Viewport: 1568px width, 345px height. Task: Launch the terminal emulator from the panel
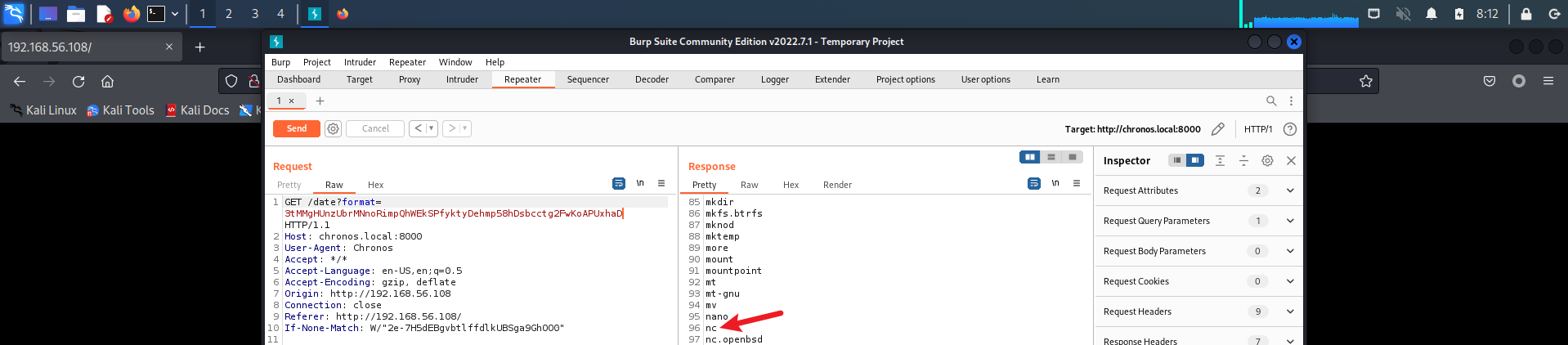(156, 14)
